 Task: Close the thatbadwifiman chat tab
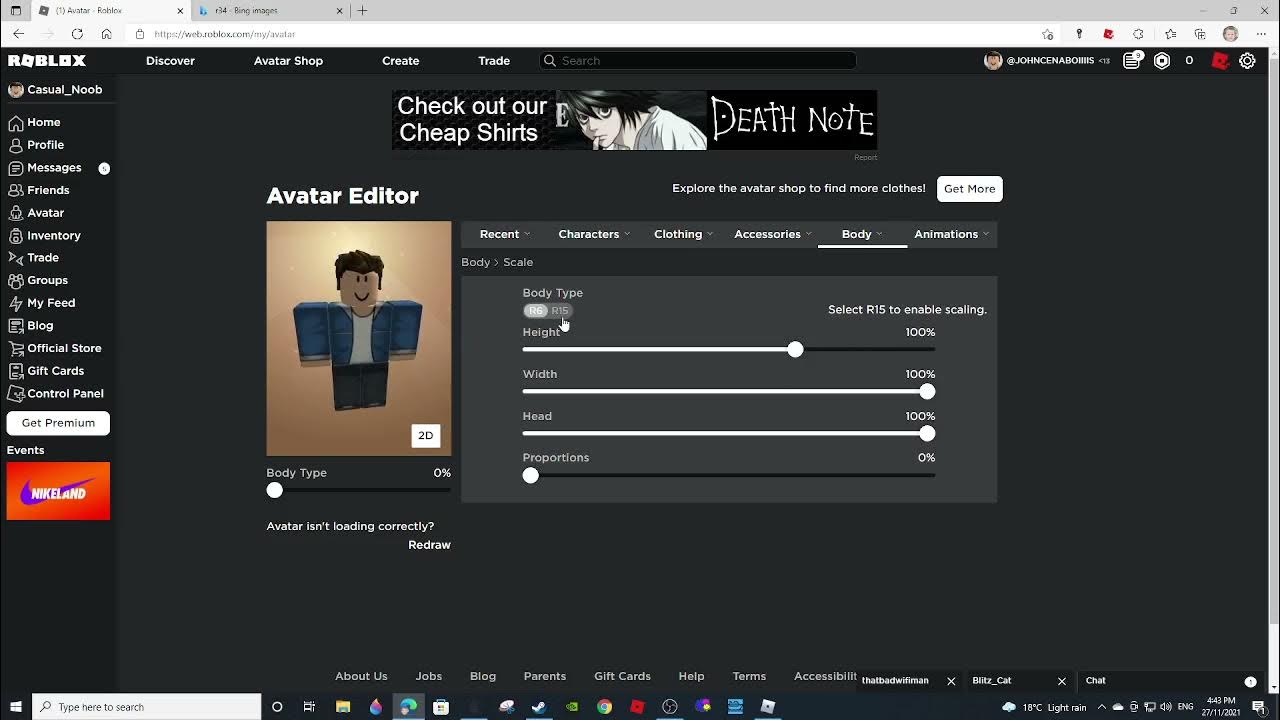pyautogui.click(x=951, y=681)
